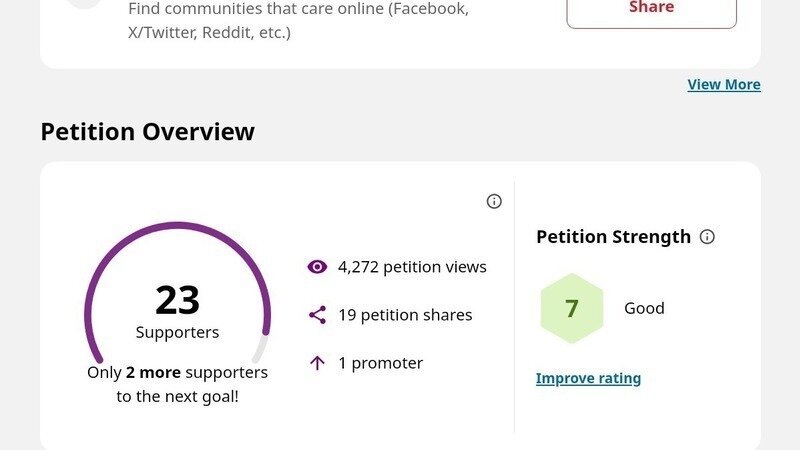This screenshot has height=450, width=800.
Task: Click the eye icon for petition views
Action: pos(317,267)
